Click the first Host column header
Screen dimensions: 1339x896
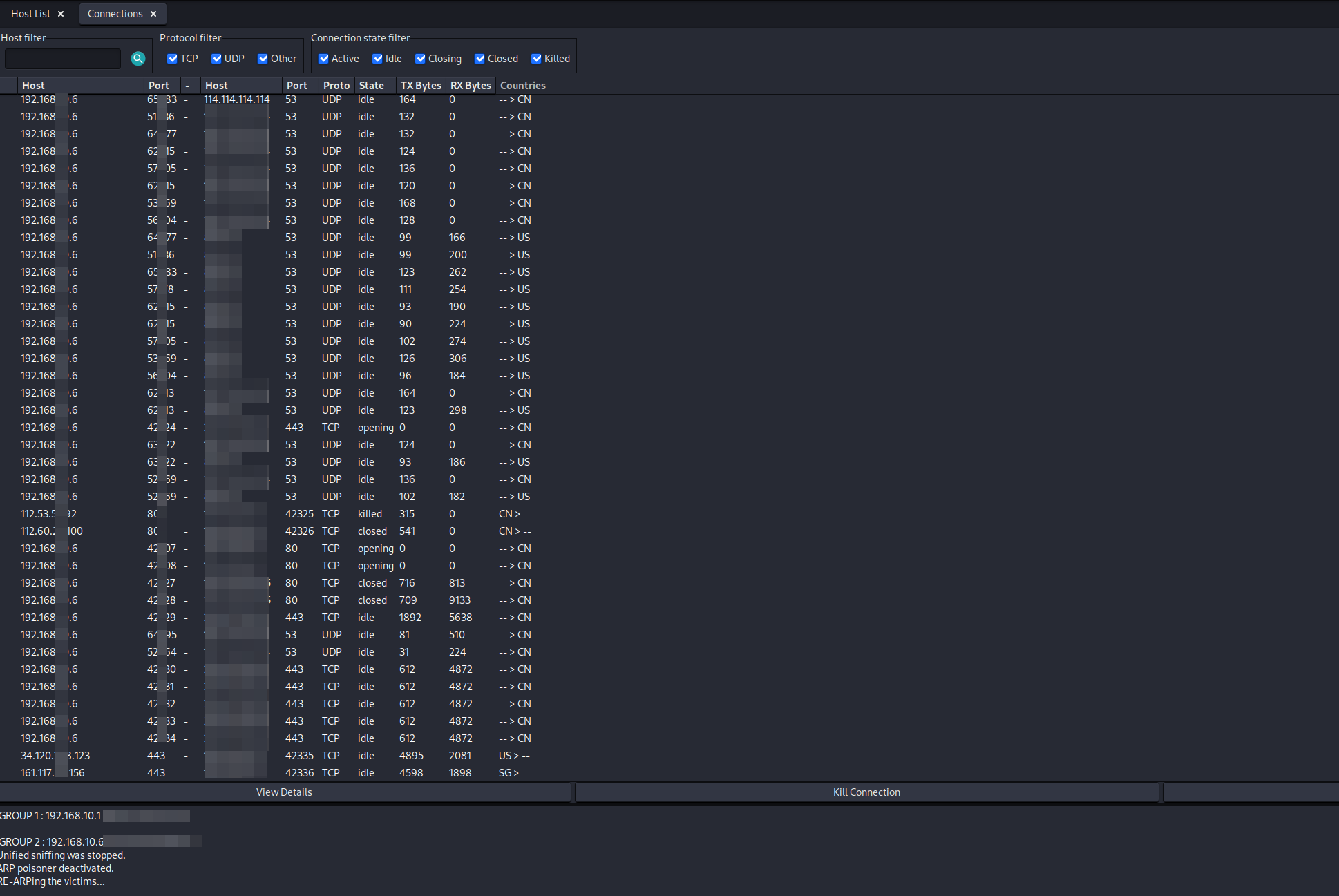point(81,86)
